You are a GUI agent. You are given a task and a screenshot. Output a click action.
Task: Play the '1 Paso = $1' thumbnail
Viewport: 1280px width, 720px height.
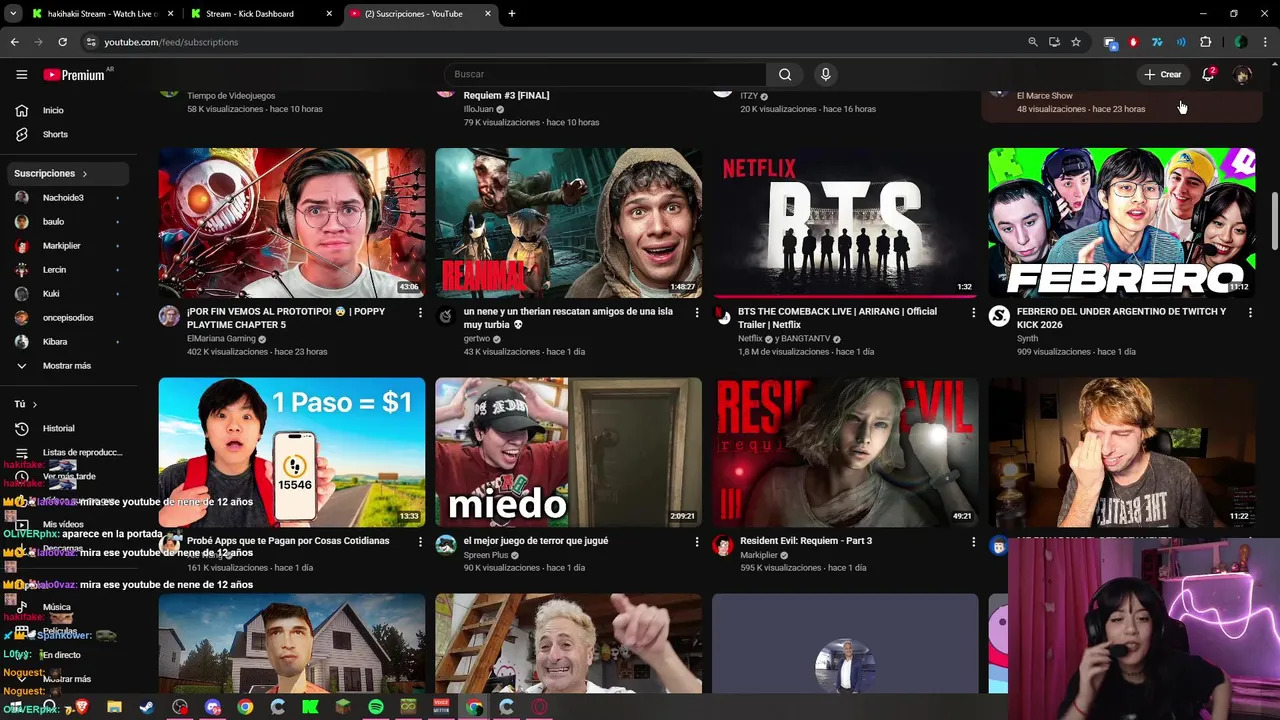pos(291,452)
